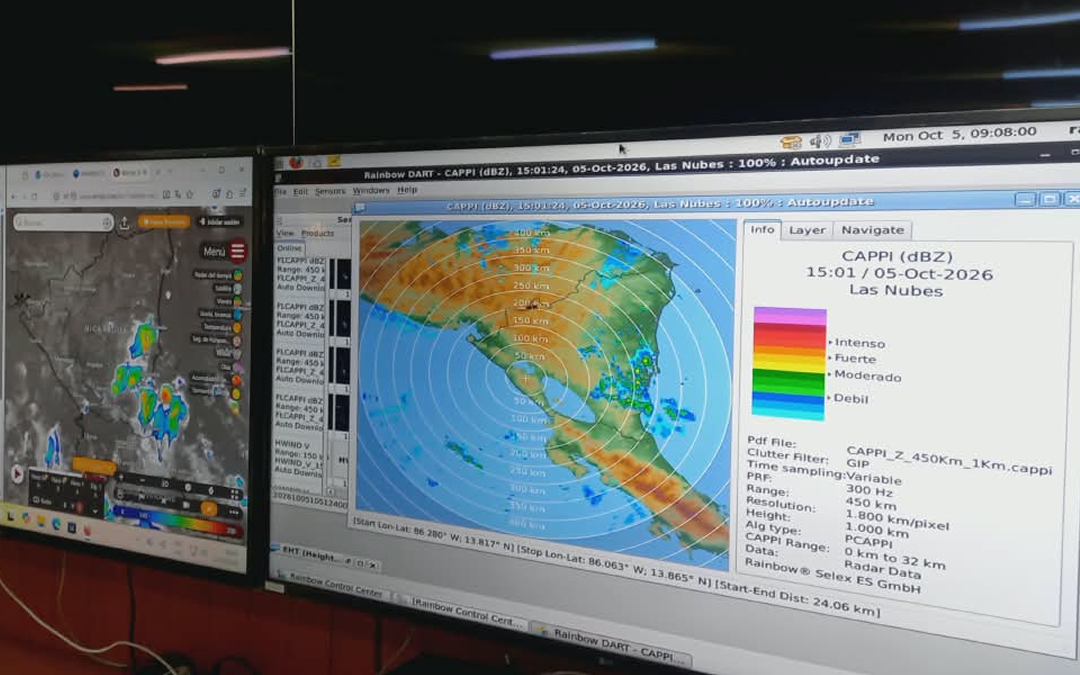Switch to the Info tab
Viewport: 1080px width, 675px height.
pos(762,229)
